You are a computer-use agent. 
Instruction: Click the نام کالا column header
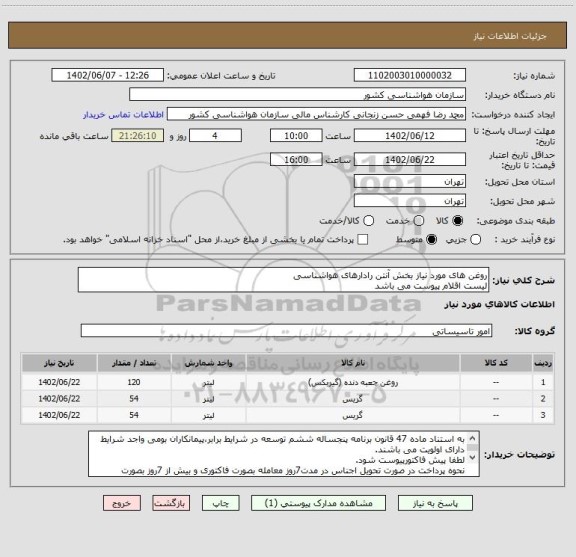pos(353,363)
